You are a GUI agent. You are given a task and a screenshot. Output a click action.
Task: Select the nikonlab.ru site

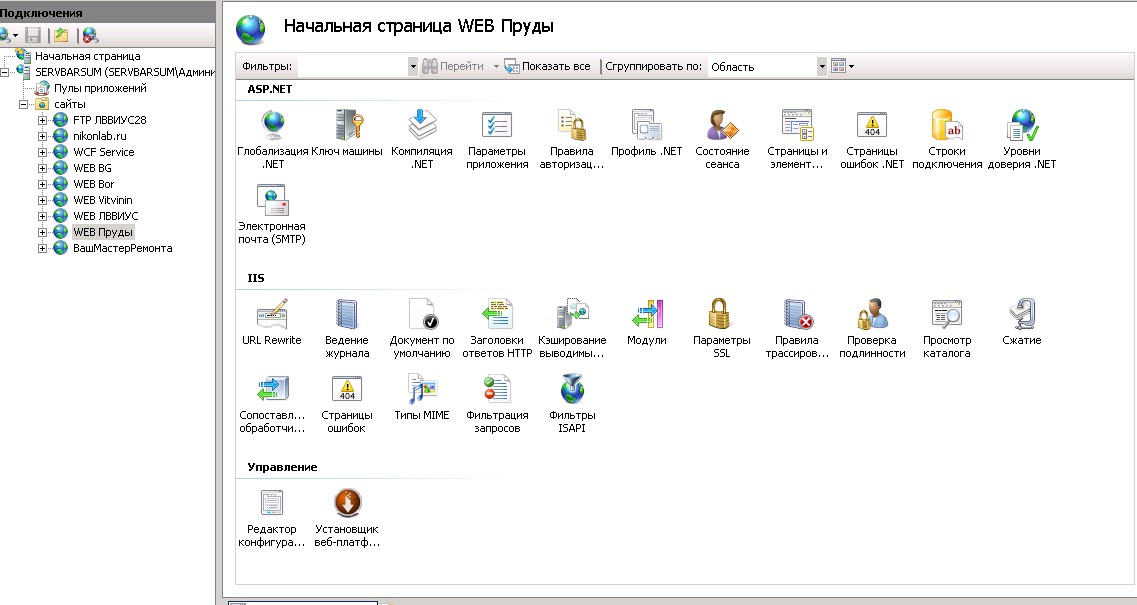point(99,136)
